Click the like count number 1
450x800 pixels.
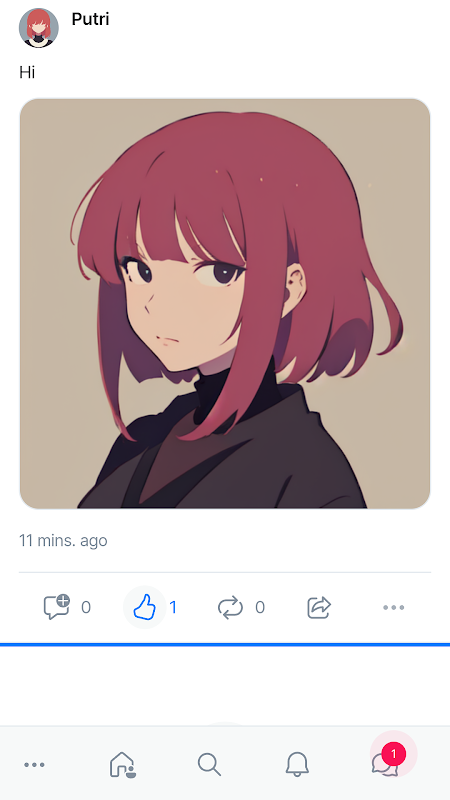click(173, 607)
